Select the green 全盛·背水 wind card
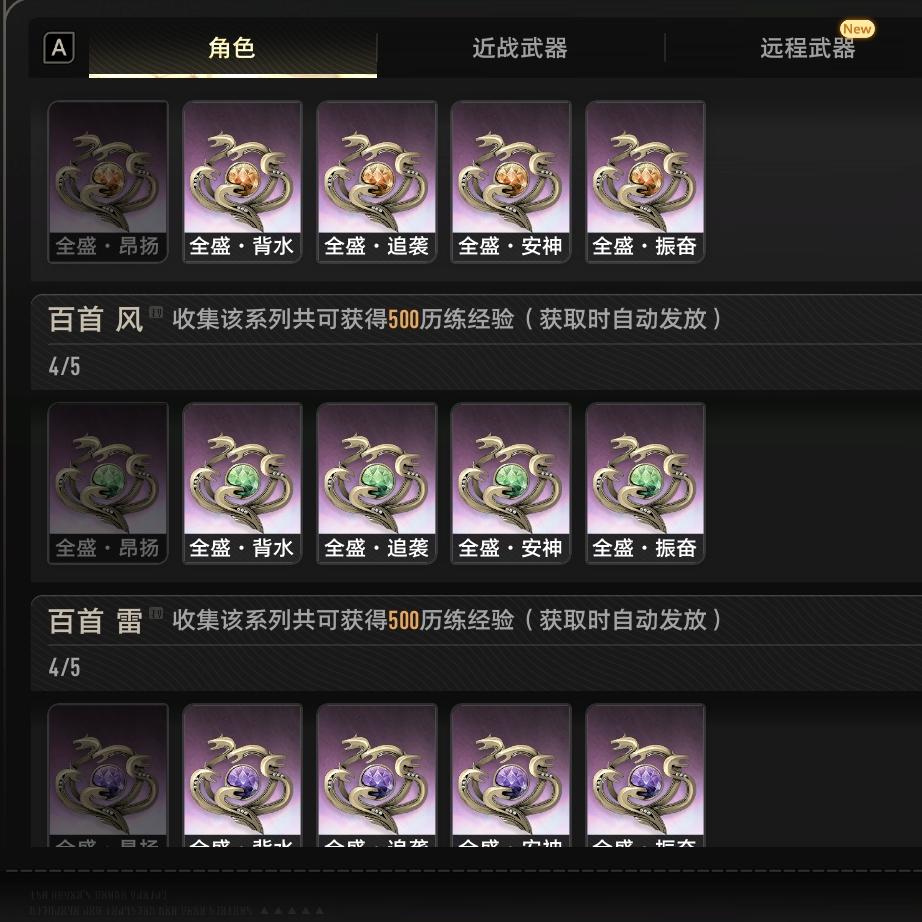 click(242, 483)
